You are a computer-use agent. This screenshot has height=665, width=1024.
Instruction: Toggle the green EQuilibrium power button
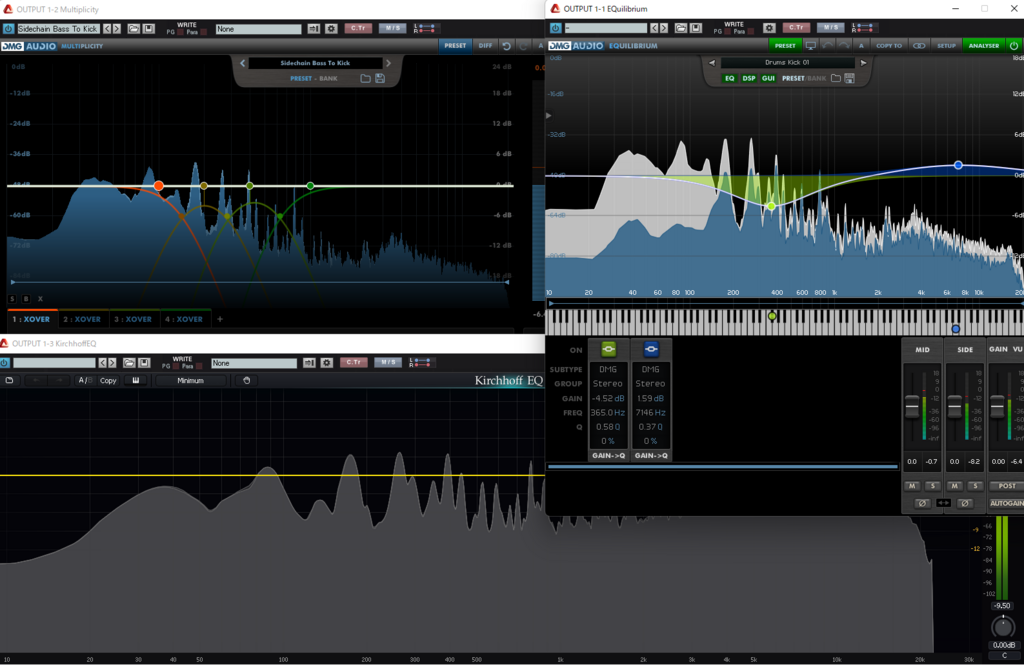pyautogui.click(x=1013, y=45)
